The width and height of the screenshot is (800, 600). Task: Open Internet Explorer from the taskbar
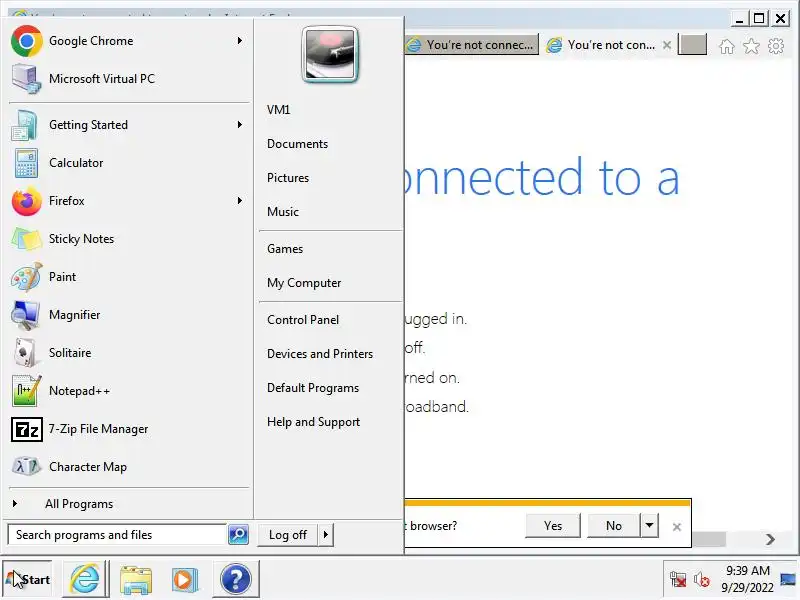point(85,579)
